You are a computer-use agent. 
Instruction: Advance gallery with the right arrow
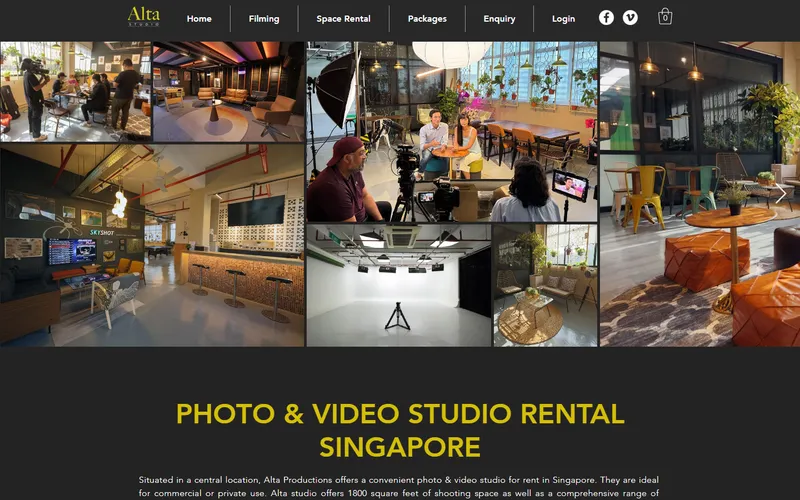click(x=781, y=194)
